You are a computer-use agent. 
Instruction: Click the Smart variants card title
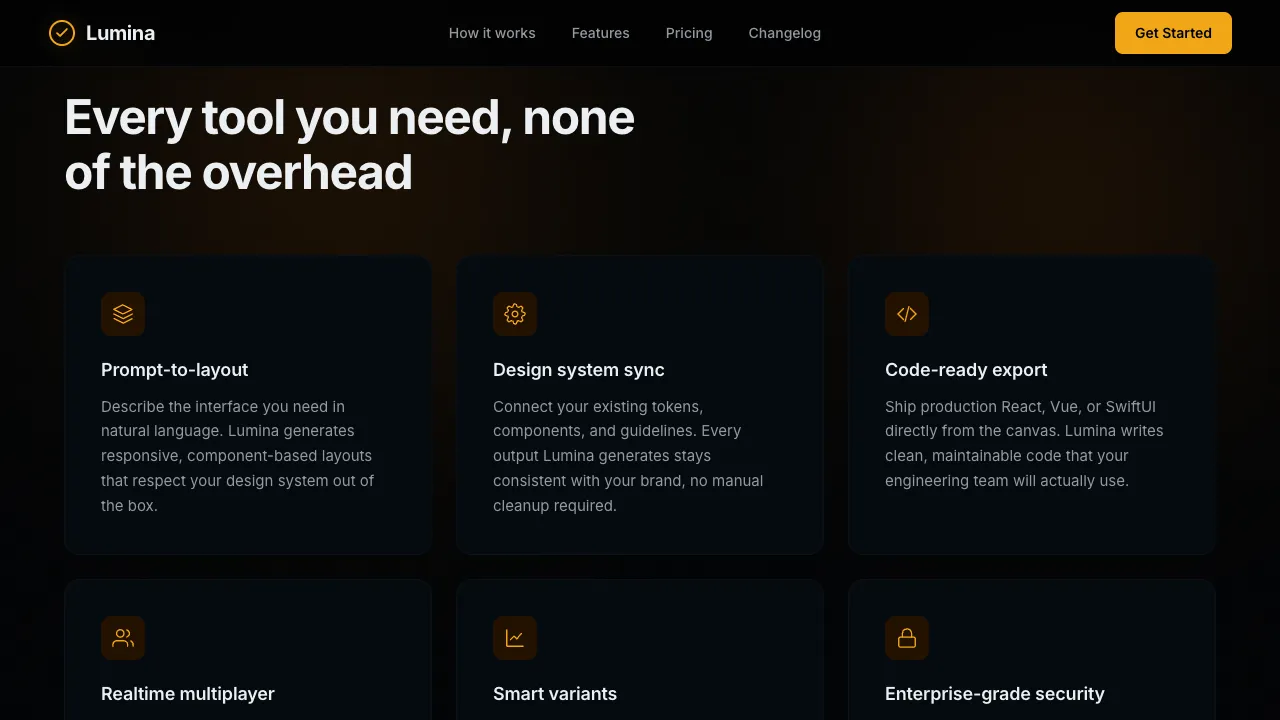[555, 694]
